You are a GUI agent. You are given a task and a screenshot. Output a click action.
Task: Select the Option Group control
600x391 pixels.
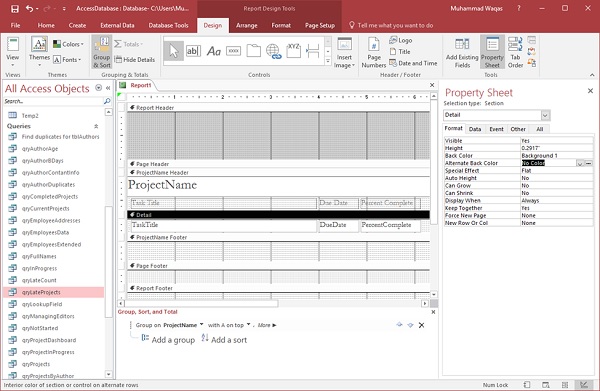(293, 51)
